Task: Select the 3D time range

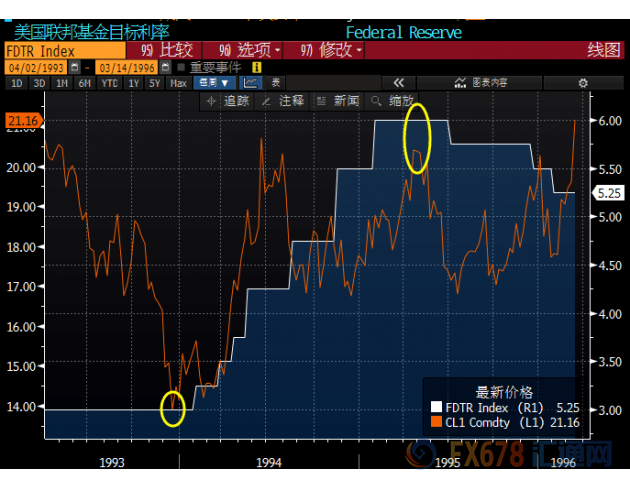Action: (39, 83)
